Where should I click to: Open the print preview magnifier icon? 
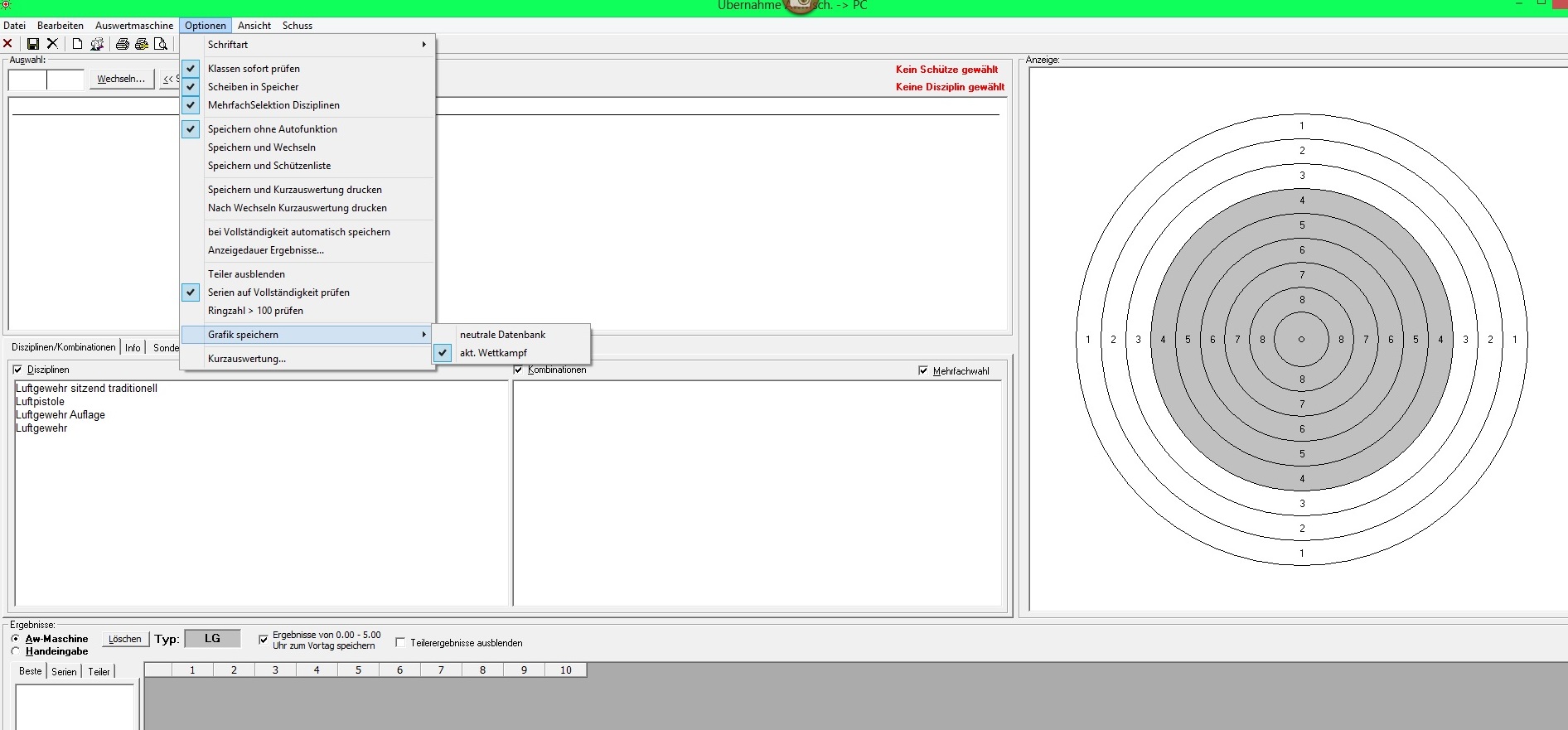coord(161,44)
